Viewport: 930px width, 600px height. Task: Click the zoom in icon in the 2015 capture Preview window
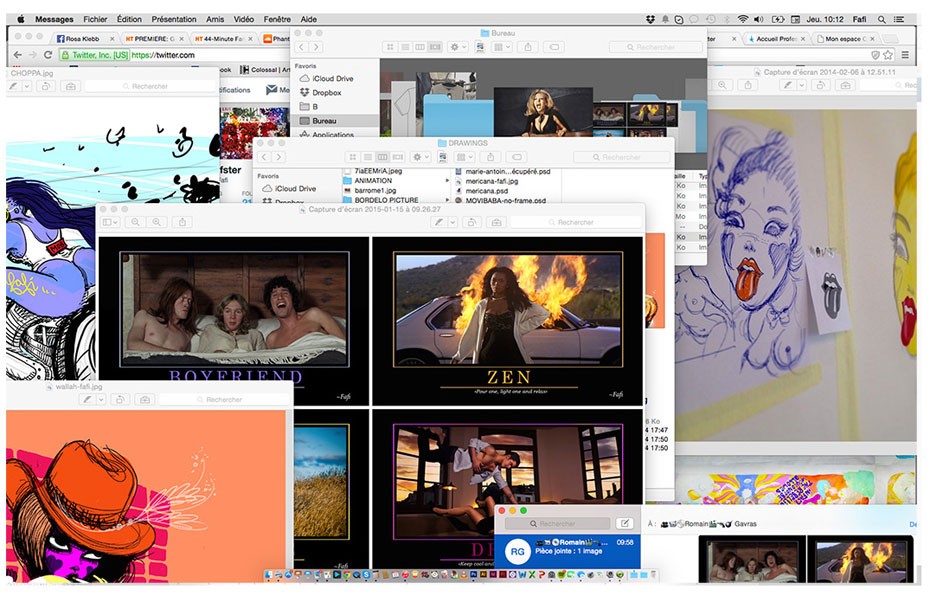[155, 221]
